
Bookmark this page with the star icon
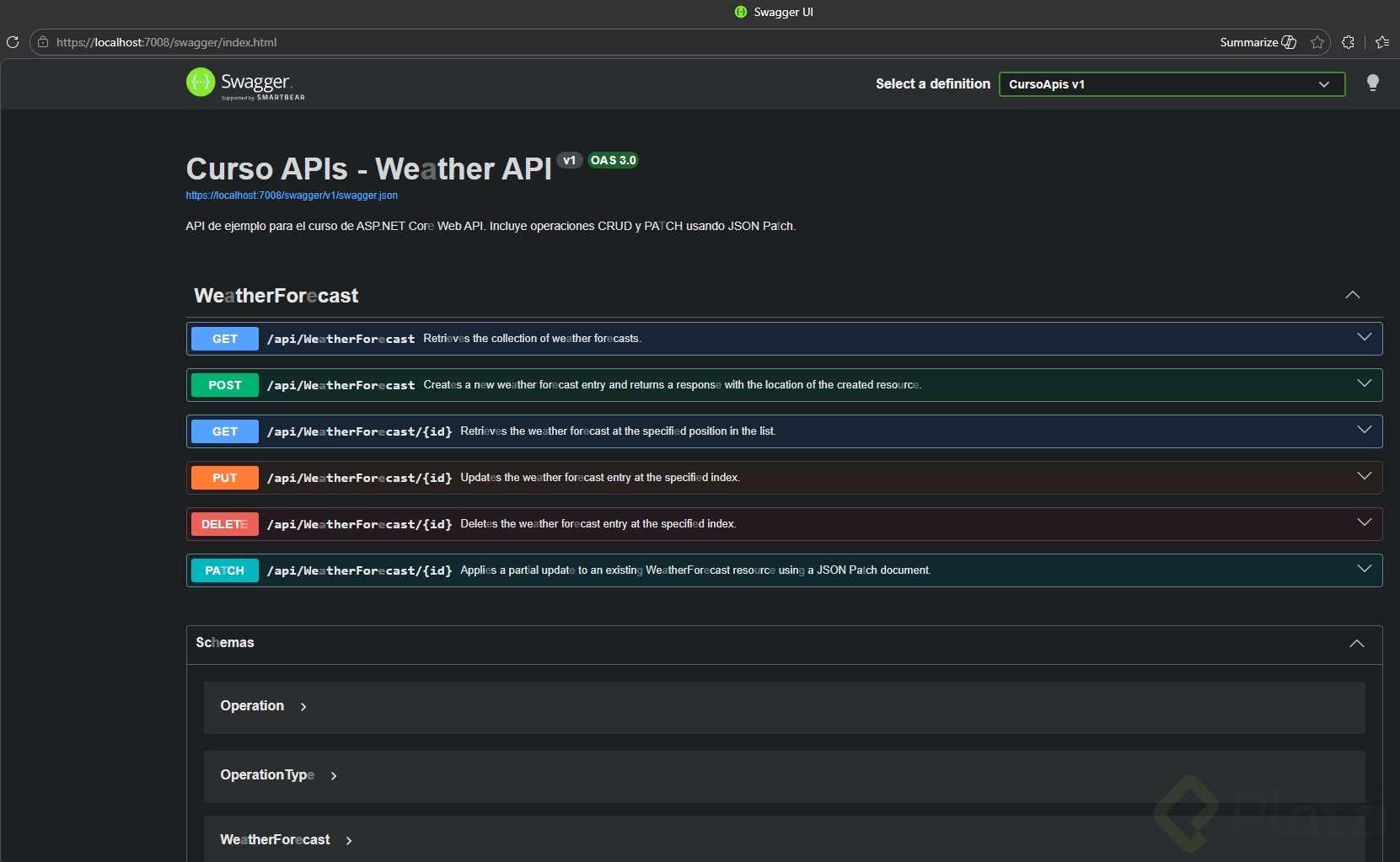tap(1317, 42)
